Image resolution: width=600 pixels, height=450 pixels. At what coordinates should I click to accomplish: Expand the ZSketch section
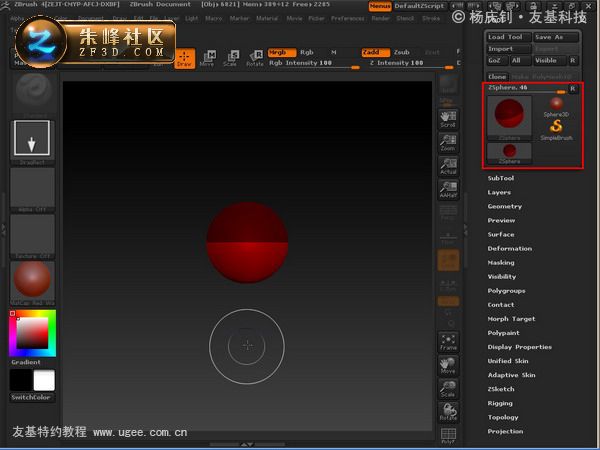(501, 389)
